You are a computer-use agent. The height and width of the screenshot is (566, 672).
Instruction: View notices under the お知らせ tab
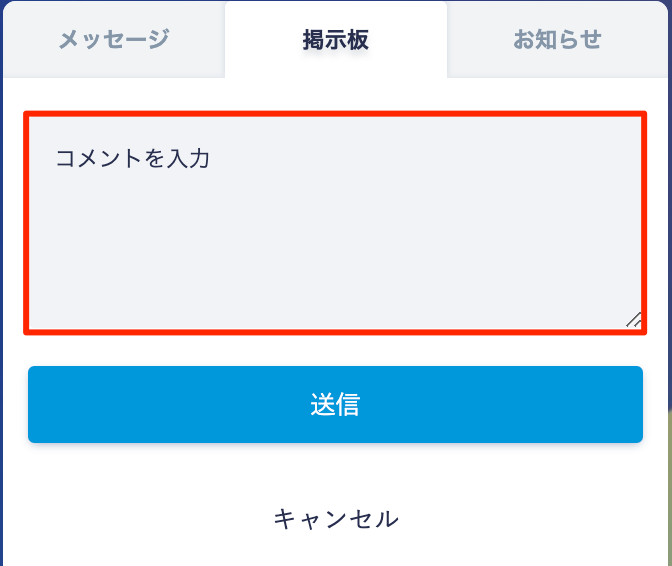[557, 40]
